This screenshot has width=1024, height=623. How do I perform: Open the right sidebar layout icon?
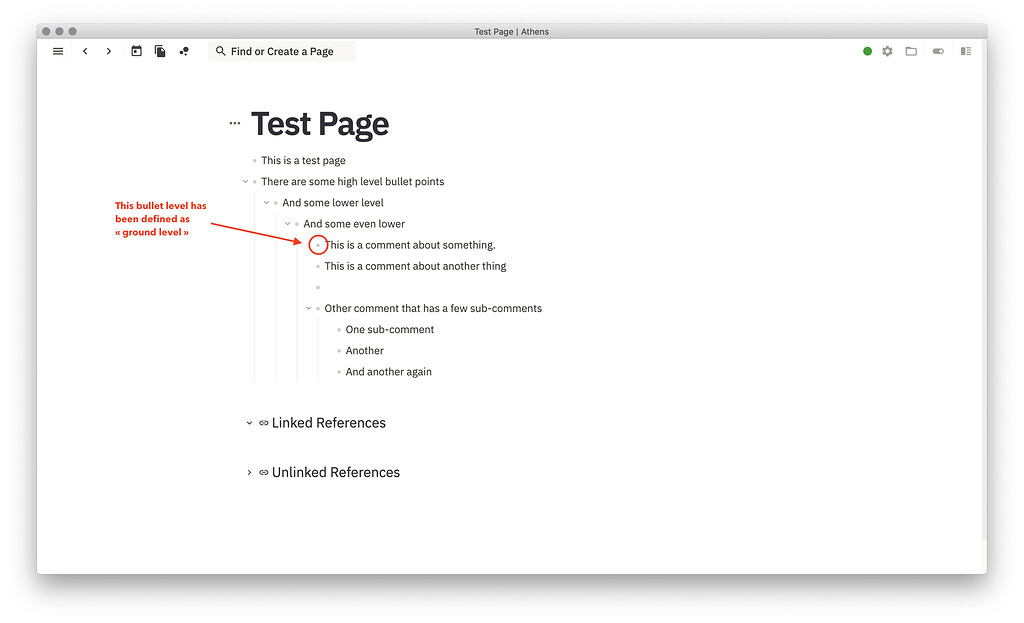965,50
